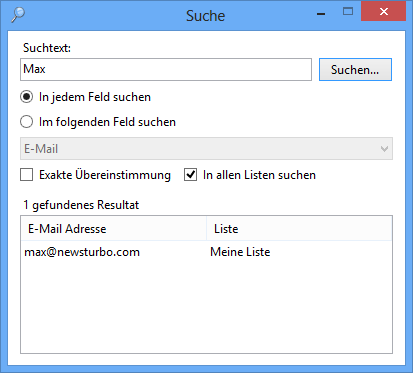Focus the Suchtext input field containing Max
Screen dimensions: 413x373
coord(166,69)
